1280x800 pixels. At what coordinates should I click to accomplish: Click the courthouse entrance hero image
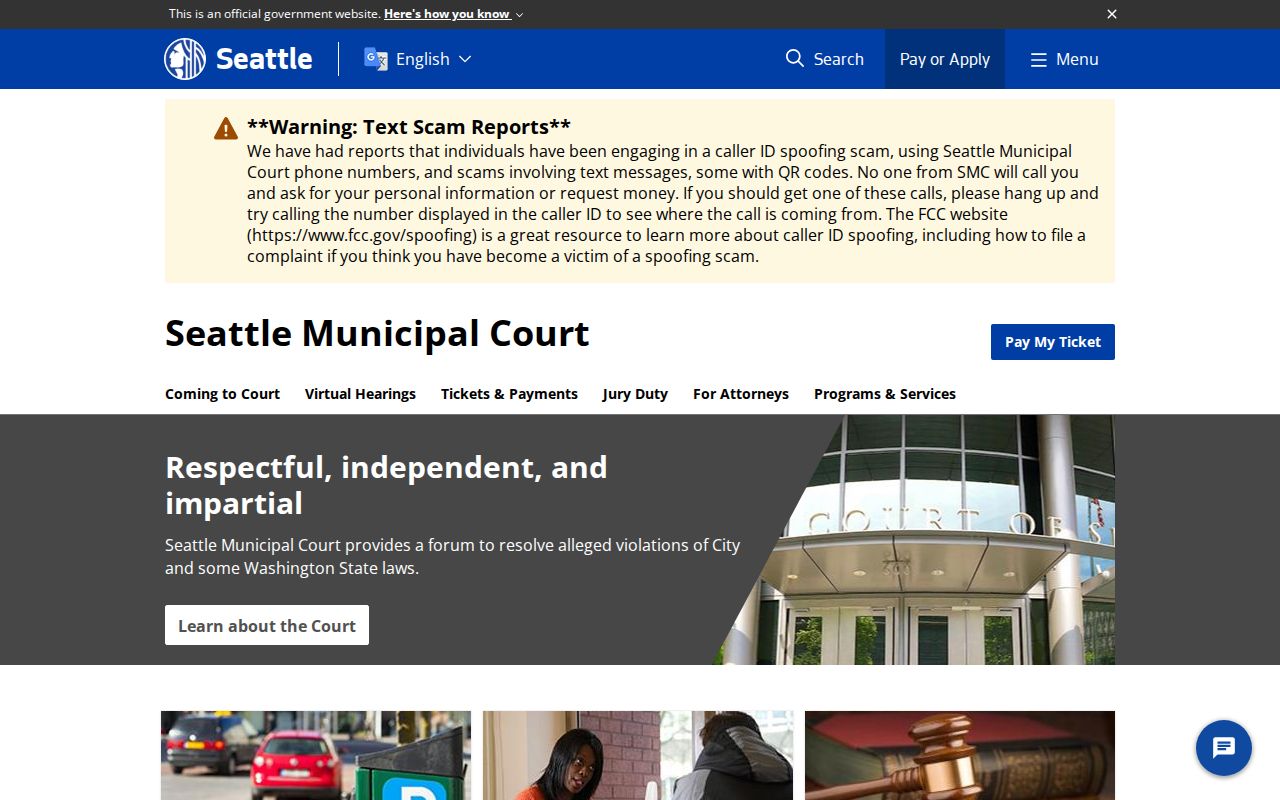914,540
